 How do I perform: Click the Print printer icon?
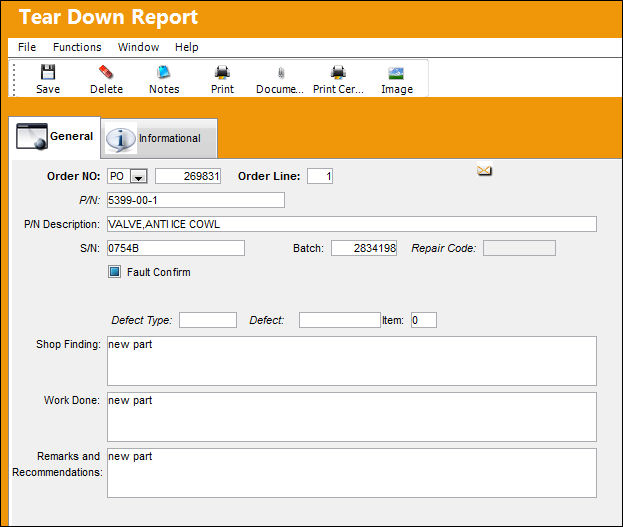222,72
